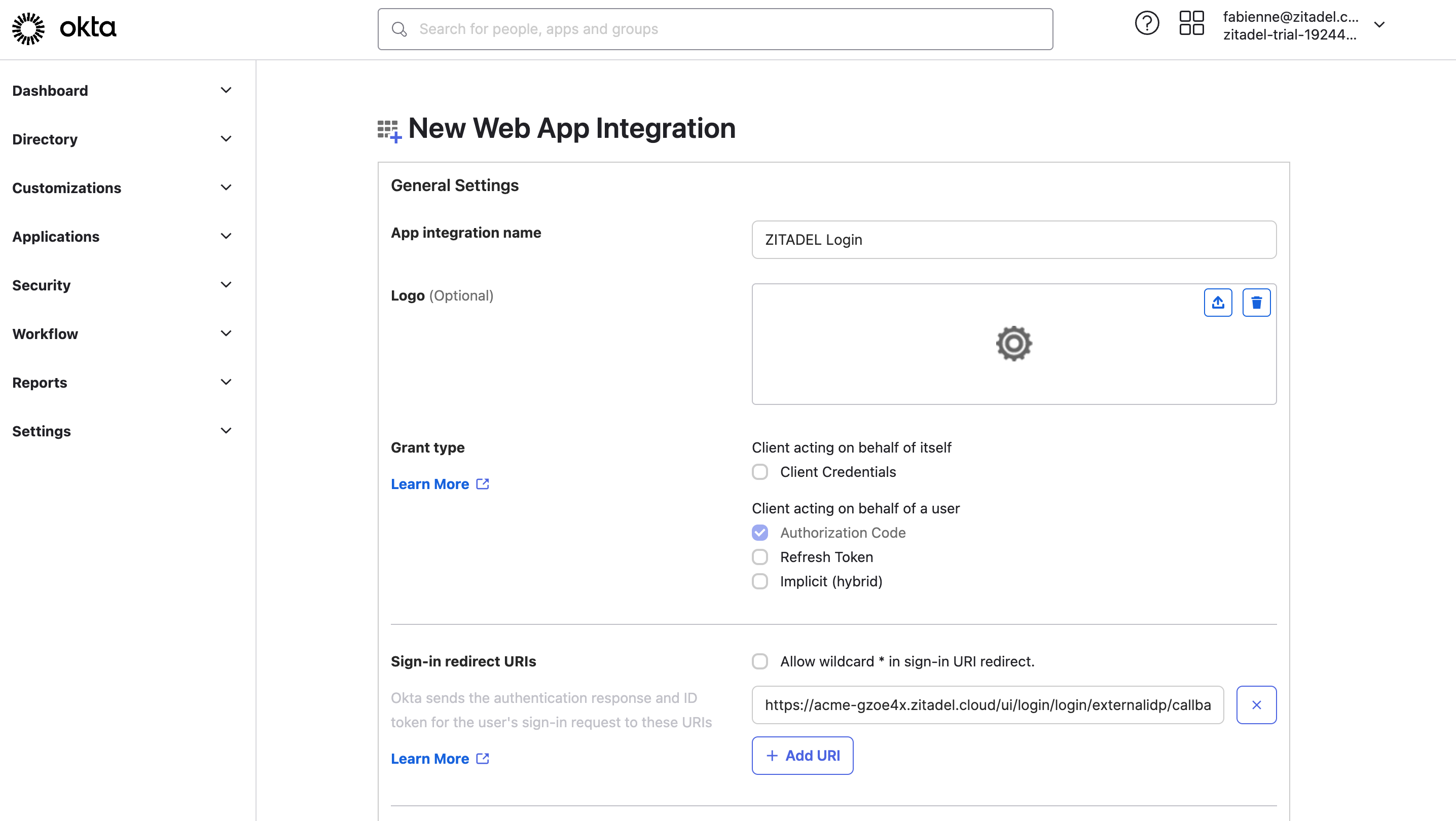Viewport: 1456px width, 821px height.
Task: Click the upload logo icon
Action: click(x=1218, y=302)
